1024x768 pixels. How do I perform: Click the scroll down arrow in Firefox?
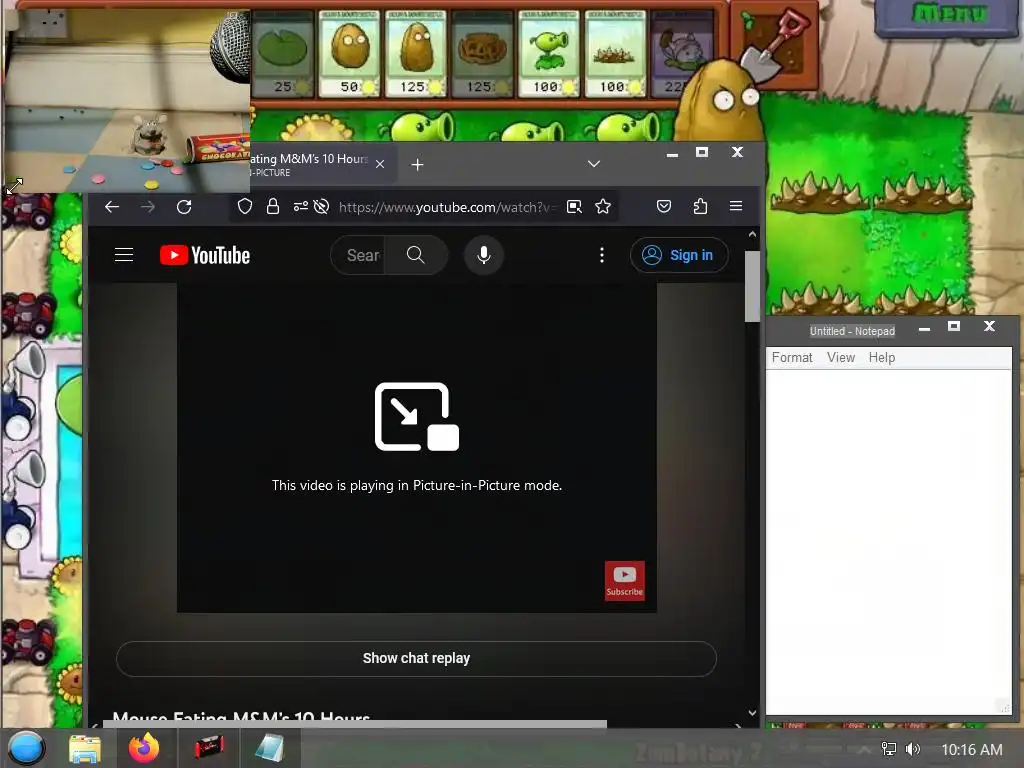pyautogui.click(x=752, y=712)
